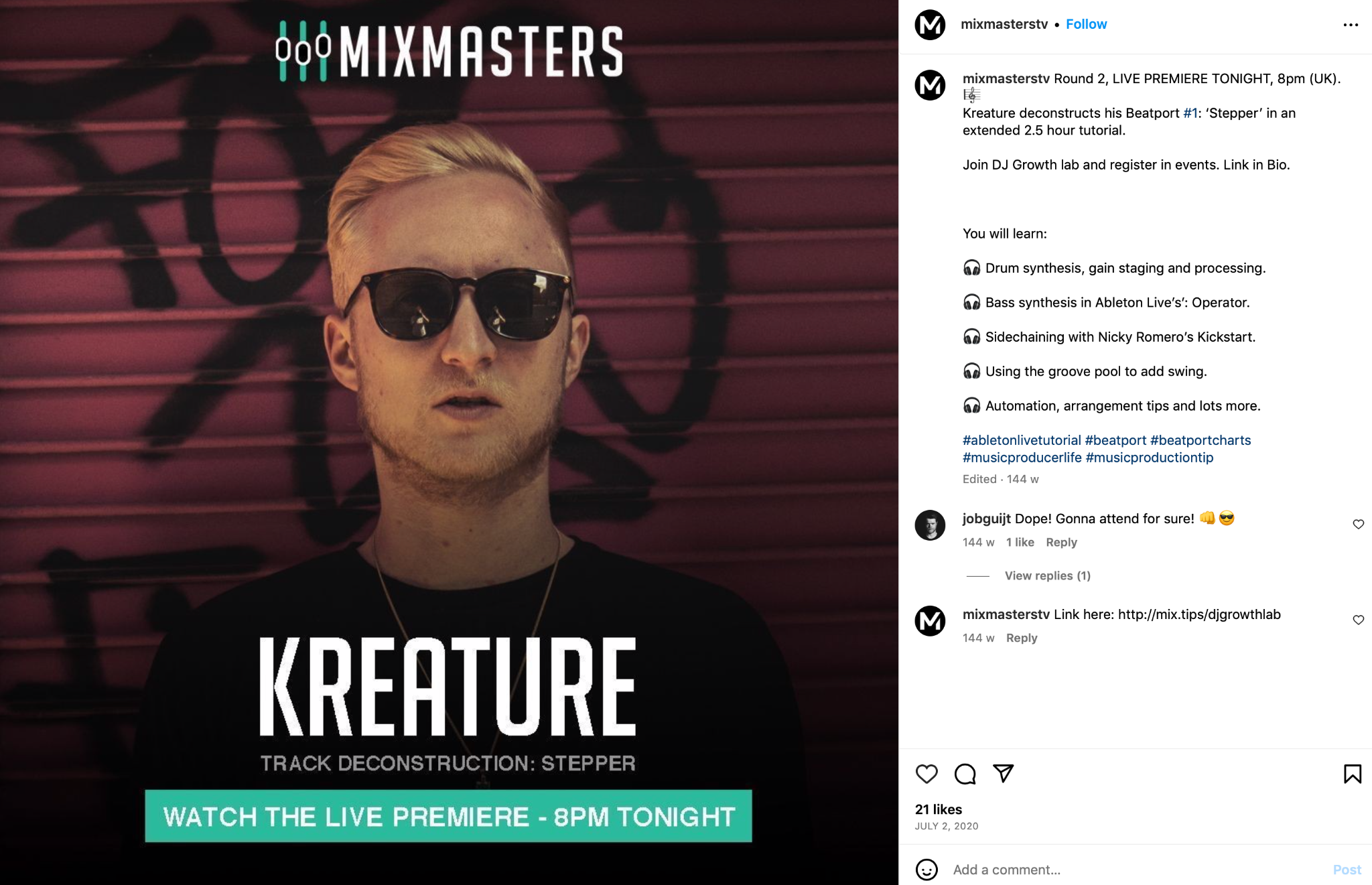The height and width of the screenshot is (885, 1372).
Task: View who liked via 21 likes
Action: click(x=938, y=809)
